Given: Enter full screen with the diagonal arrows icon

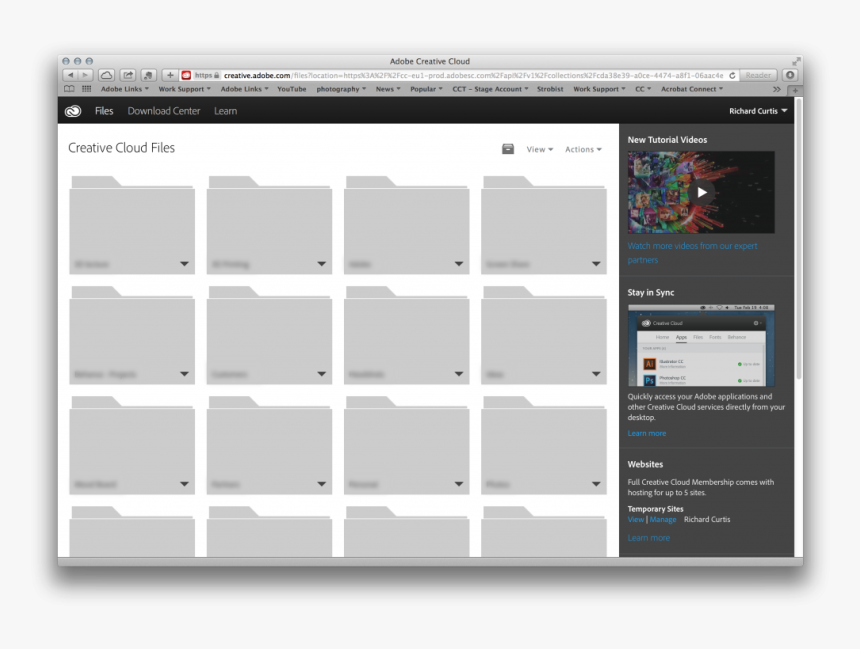Looking at the screenshot, I should [x=796, y=61].
